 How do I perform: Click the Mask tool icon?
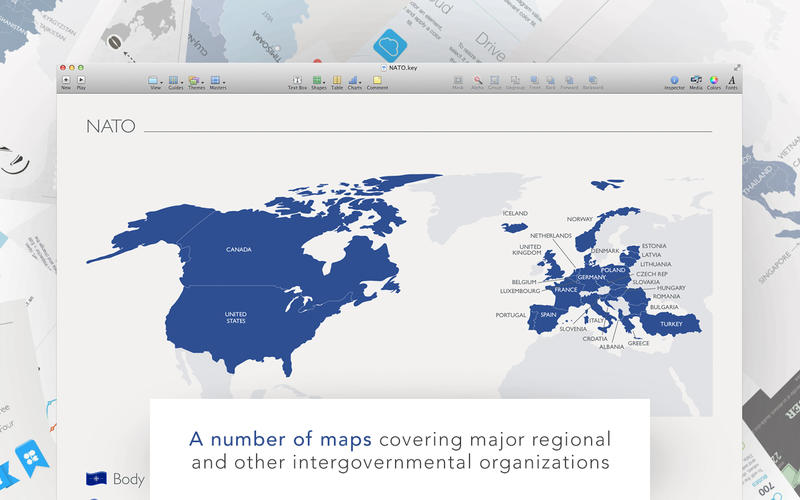[x=458, y=79]
